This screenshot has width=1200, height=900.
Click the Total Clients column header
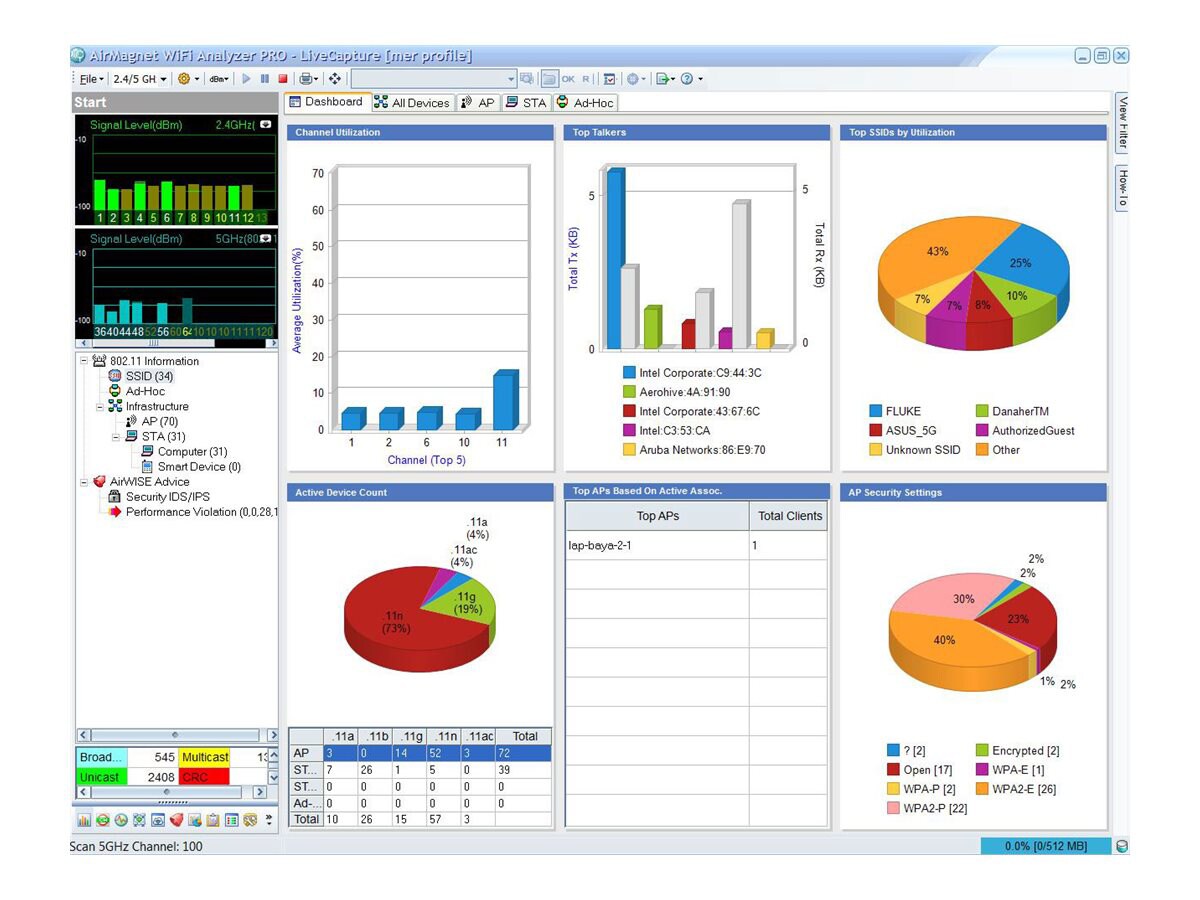click(x=789, y=516)
